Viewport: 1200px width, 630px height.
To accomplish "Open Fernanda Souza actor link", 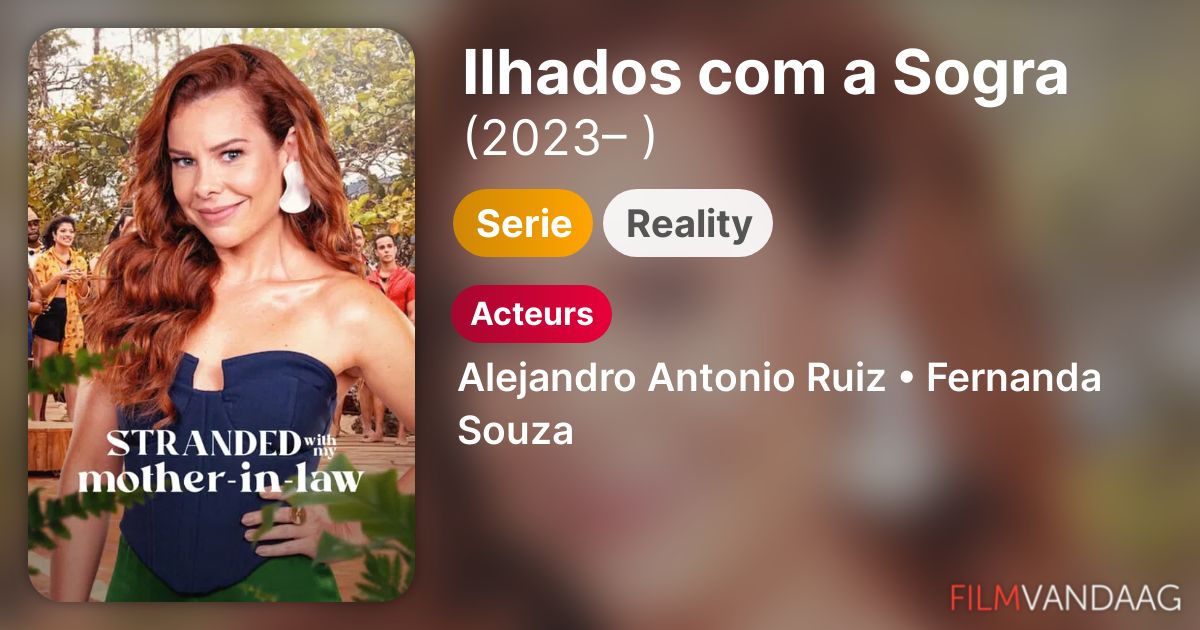I will pos(779,405).
